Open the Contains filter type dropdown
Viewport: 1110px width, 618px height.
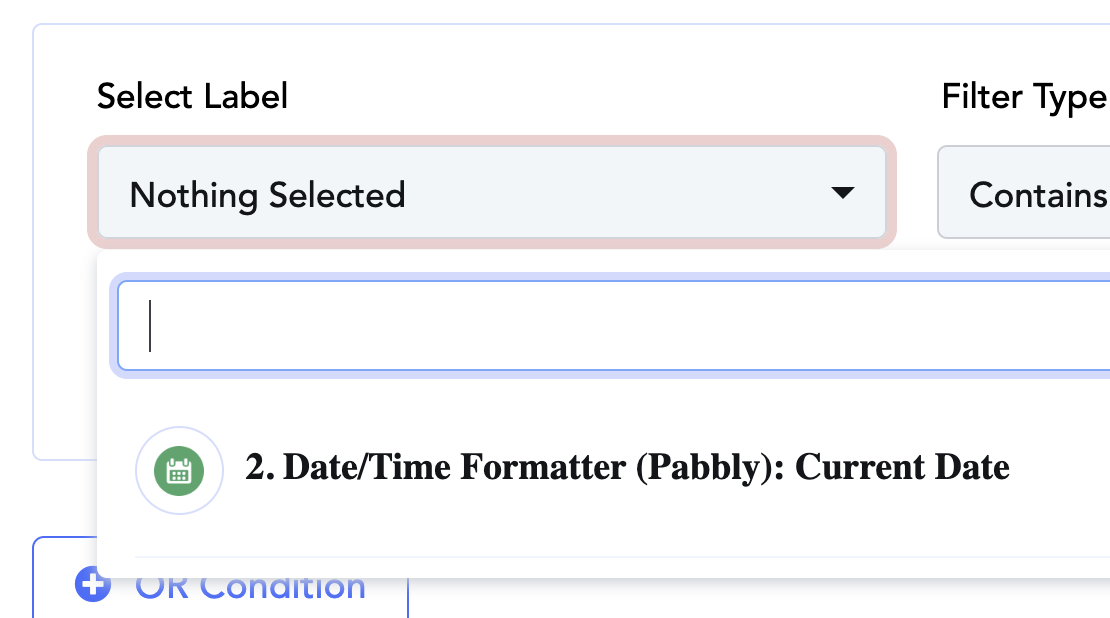pyautogui.click(x=1024, y=193)
